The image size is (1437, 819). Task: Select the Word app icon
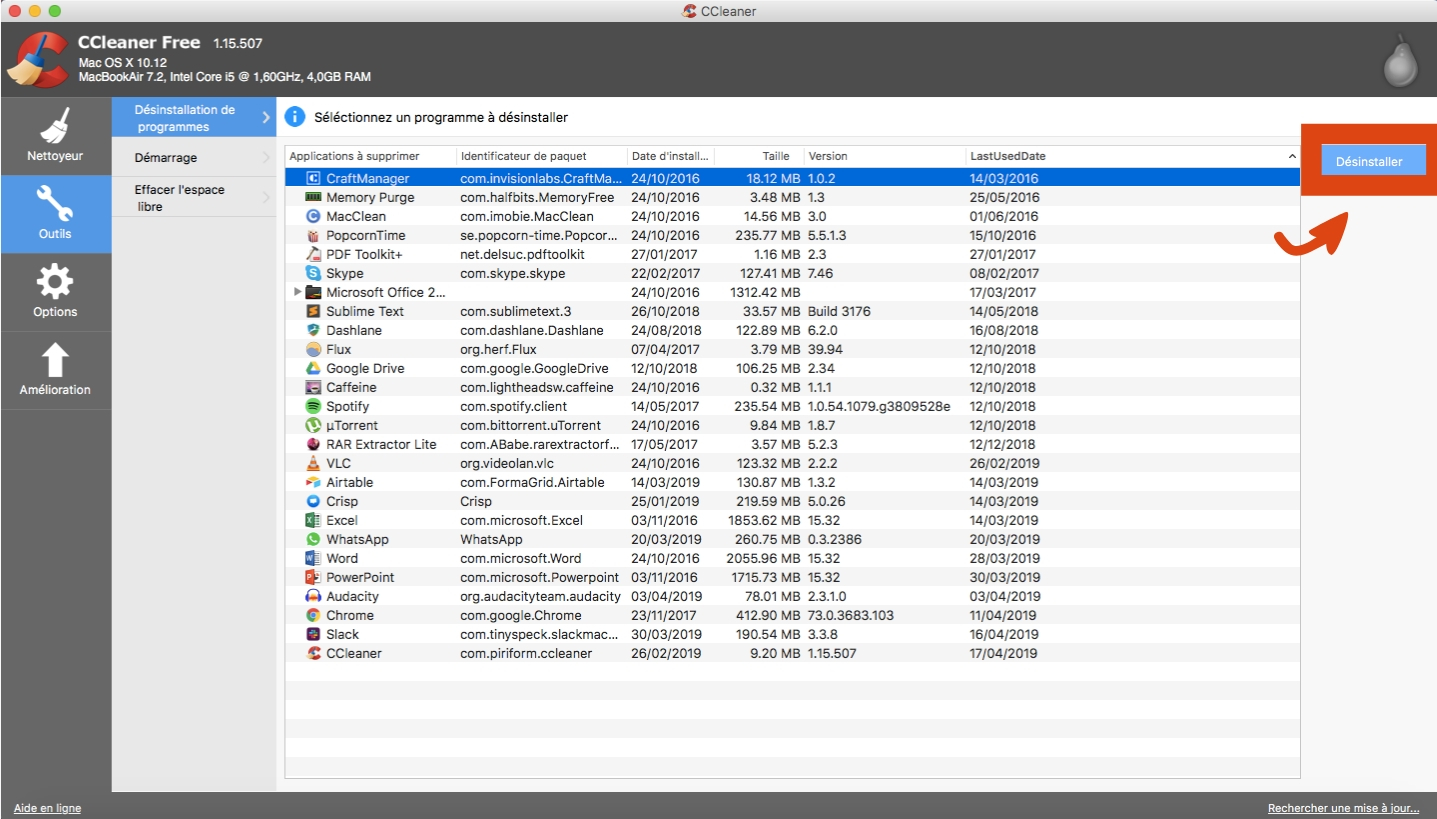coord(312,558)
